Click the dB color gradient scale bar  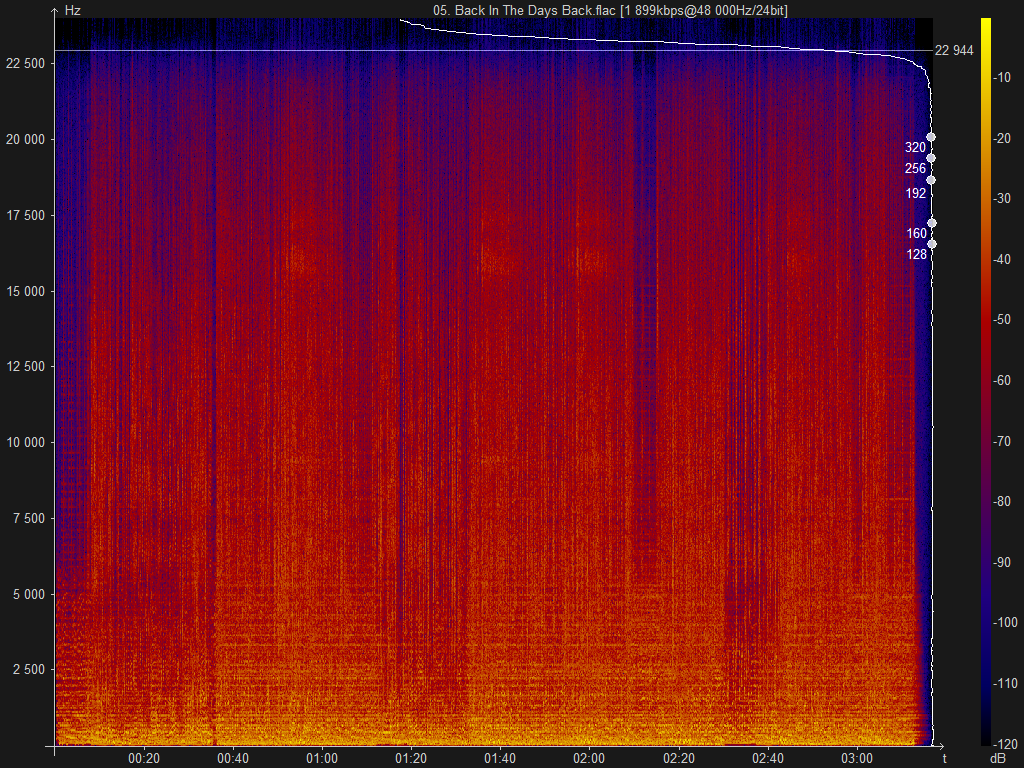click(985, 381)
